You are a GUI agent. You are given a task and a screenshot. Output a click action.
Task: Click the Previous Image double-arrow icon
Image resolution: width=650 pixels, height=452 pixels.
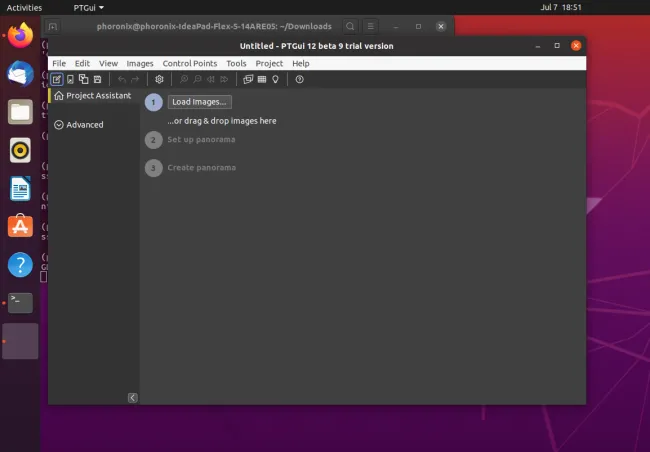click(211, 79)
